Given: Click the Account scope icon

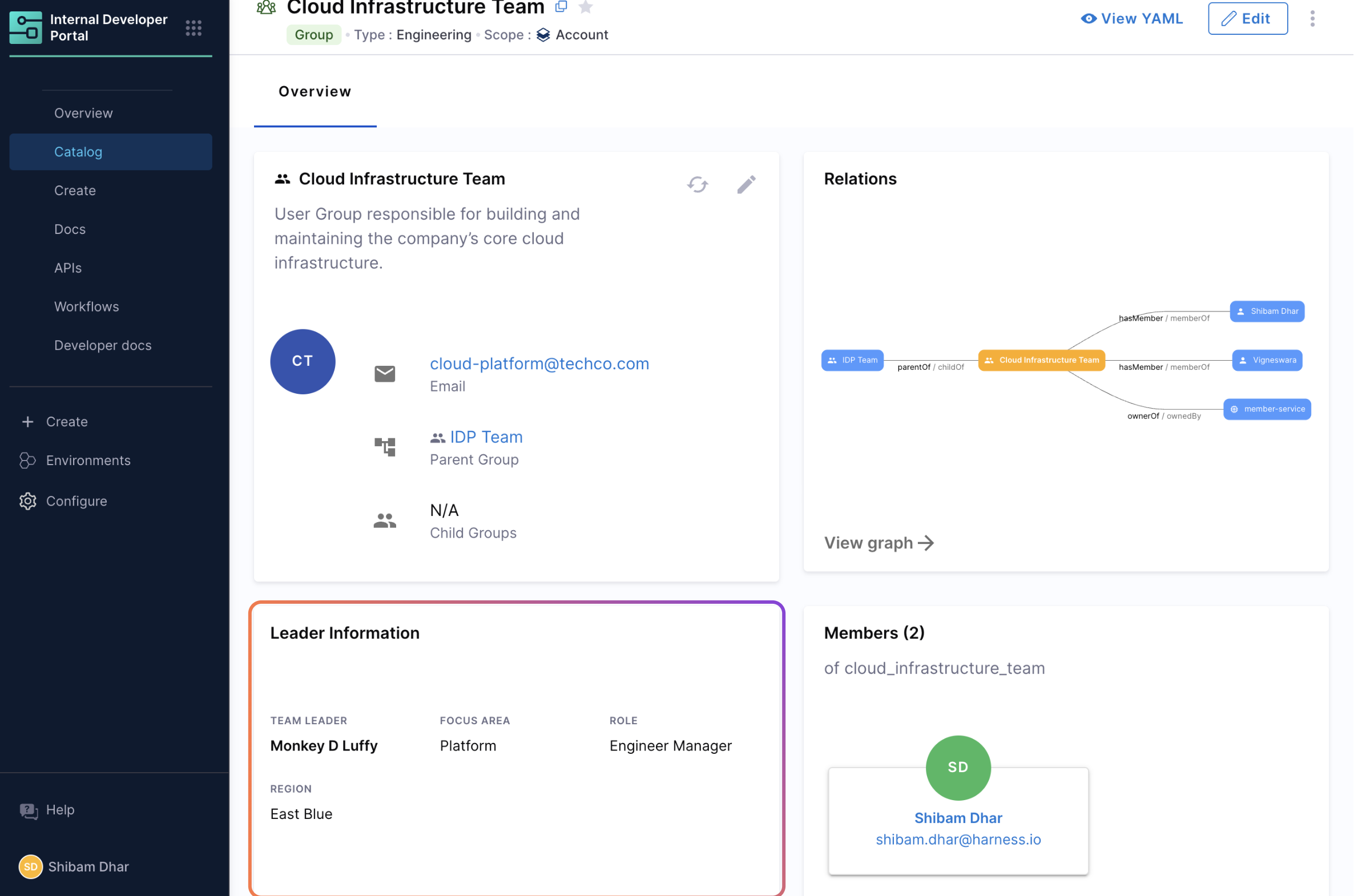Looking at the screenshot, I should pyautogui.click(x=543, y=35).
